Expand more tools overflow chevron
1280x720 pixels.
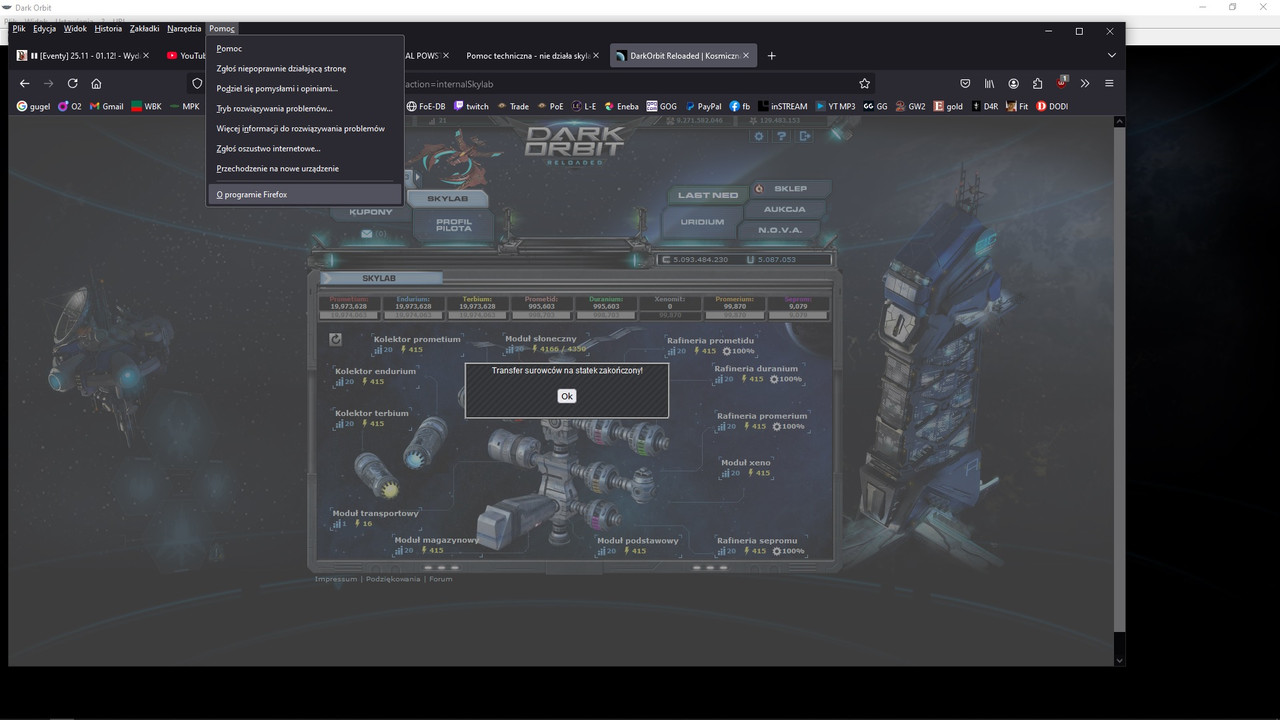tap(1085, 84)
